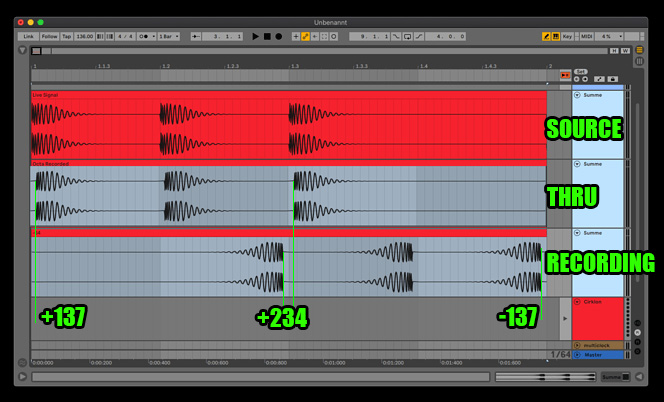This screenshot has width=664, height=402.
Task: Enable Follow playback mode
Action: click(49, 36)
